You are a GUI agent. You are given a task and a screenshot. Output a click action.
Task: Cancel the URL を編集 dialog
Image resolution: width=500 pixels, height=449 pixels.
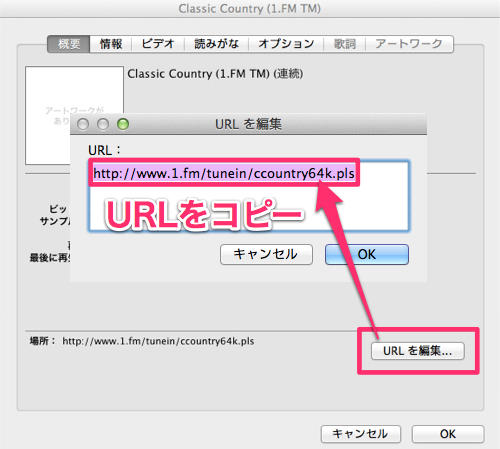coord(266,254)
